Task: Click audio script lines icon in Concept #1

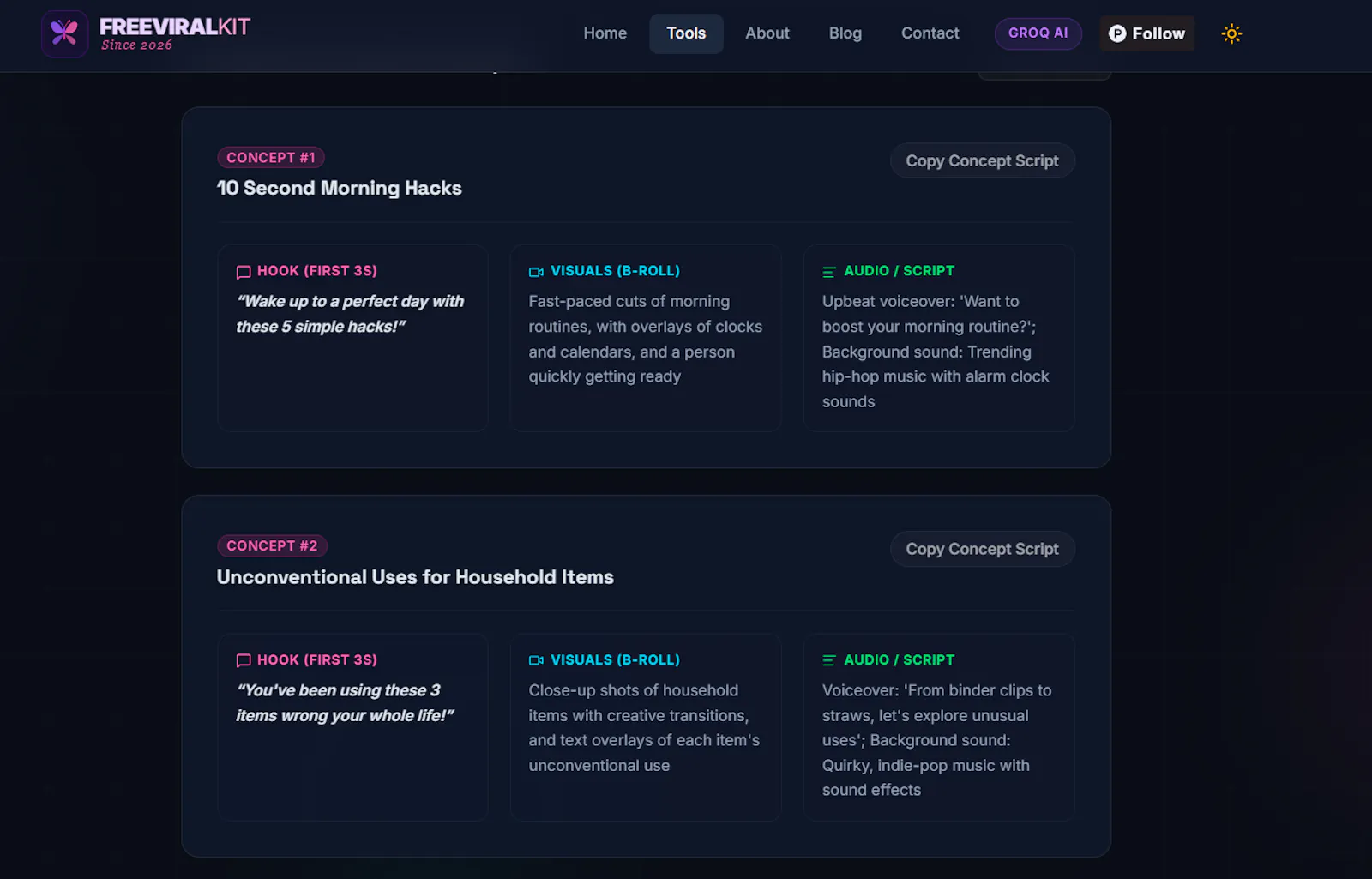Action: click(829, 272)
